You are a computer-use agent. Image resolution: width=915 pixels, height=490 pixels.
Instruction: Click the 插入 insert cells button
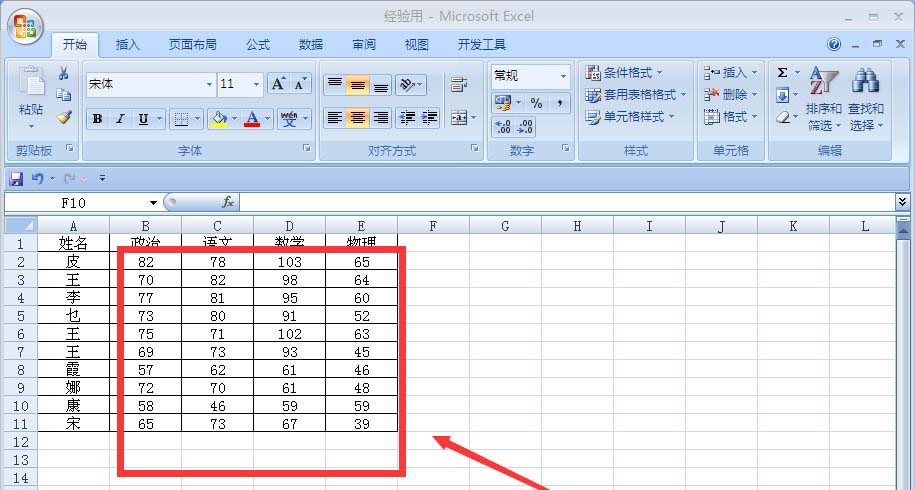730,73
